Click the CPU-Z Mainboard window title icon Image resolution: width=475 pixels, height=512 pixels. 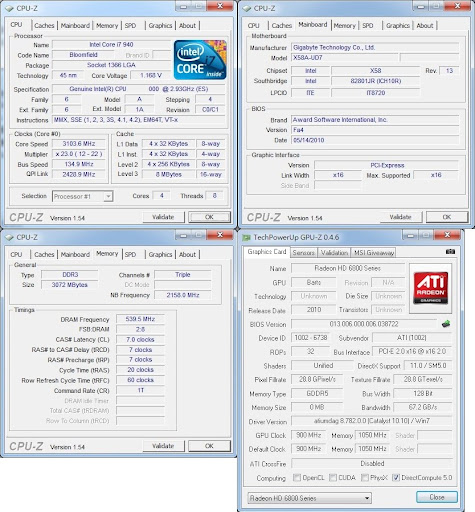pyautogui.click(x=247, y=8)
